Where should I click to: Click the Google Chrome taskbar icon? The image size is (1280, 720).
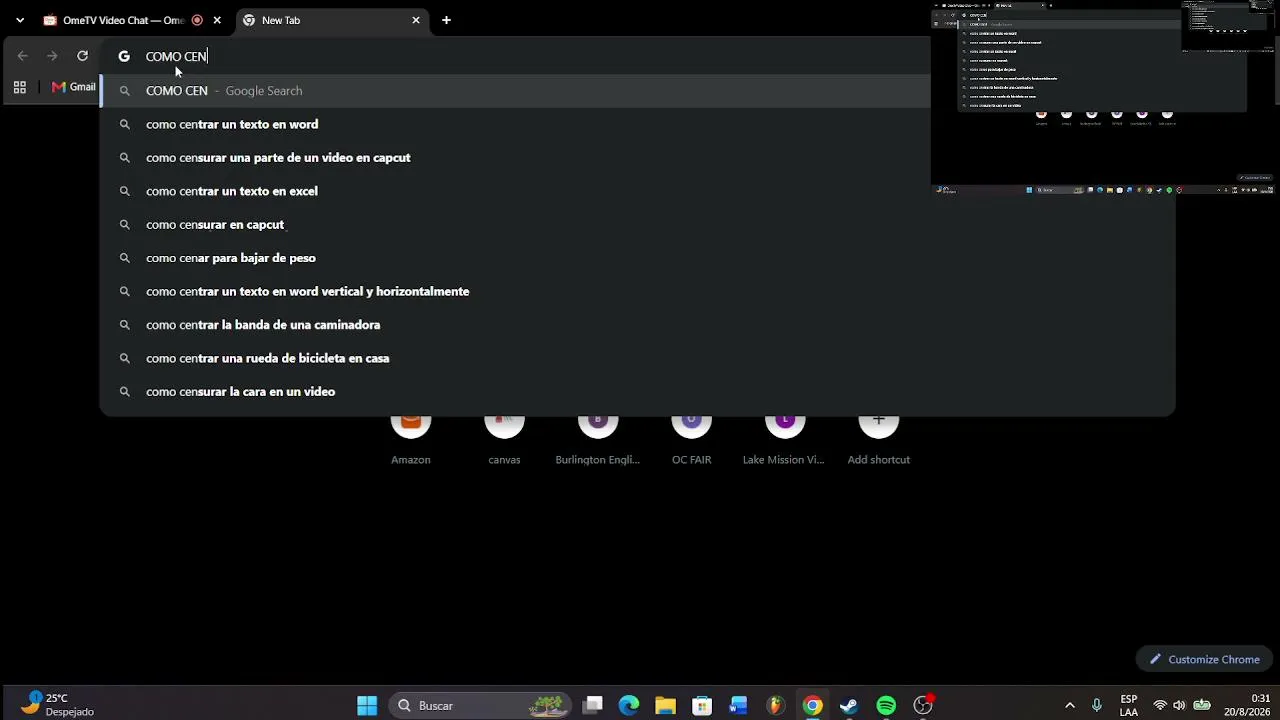click(812, 706)
